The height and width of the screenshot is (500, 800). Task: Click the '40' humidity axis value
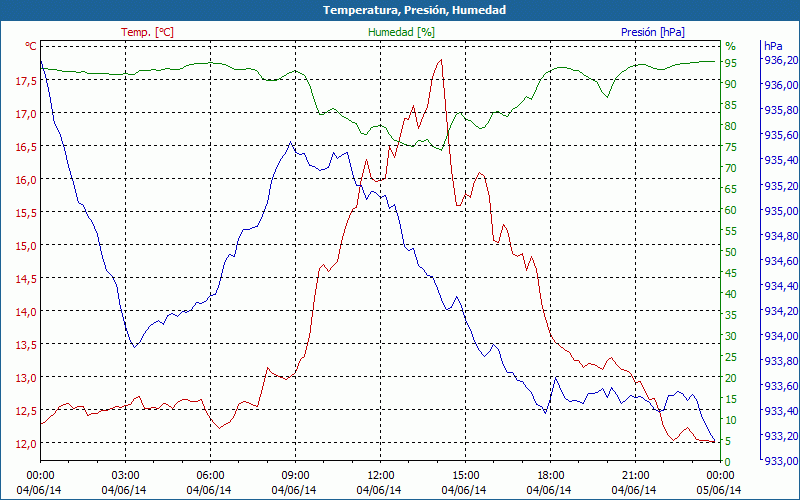tap(731, 294)
